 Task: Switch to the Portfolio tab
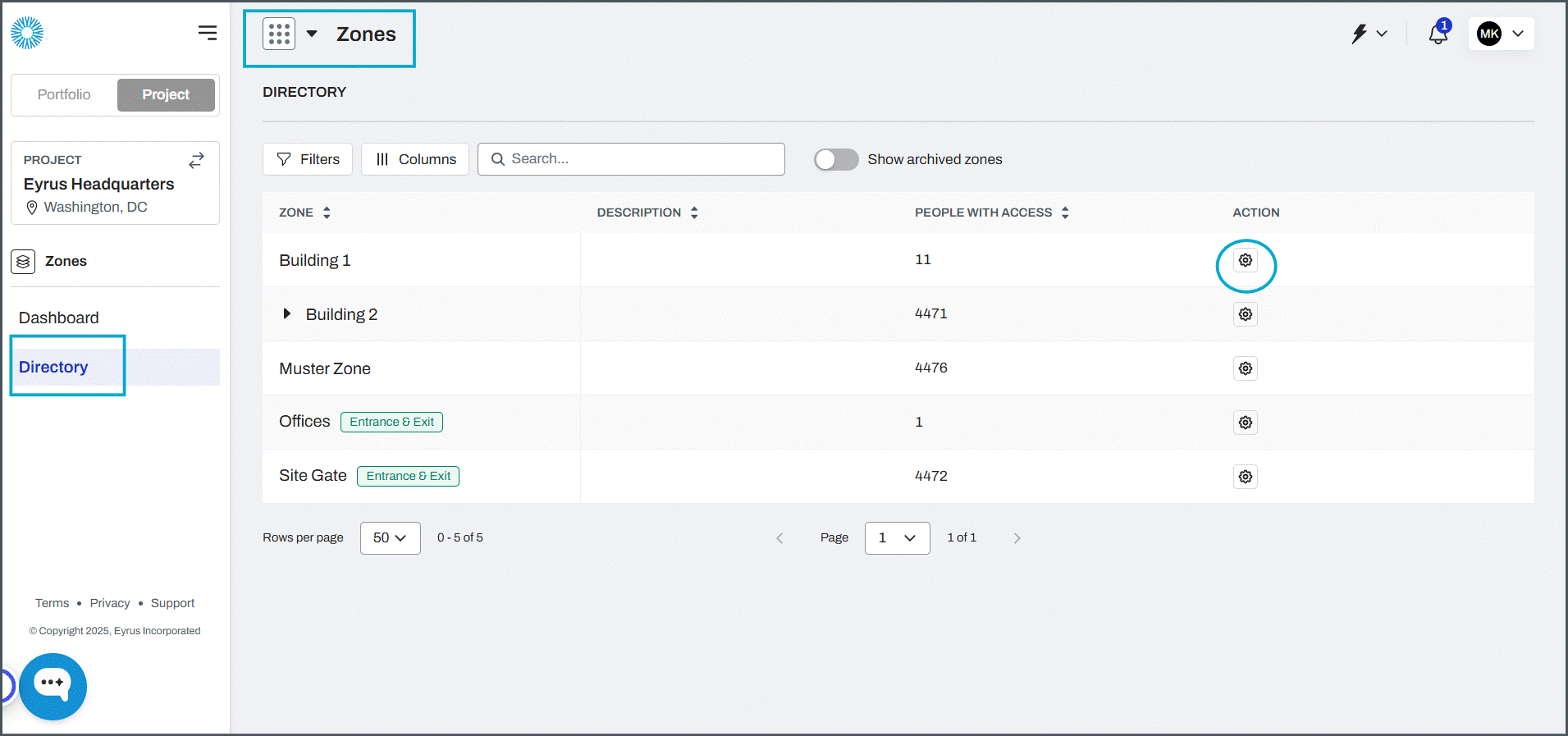coord(64,94)
